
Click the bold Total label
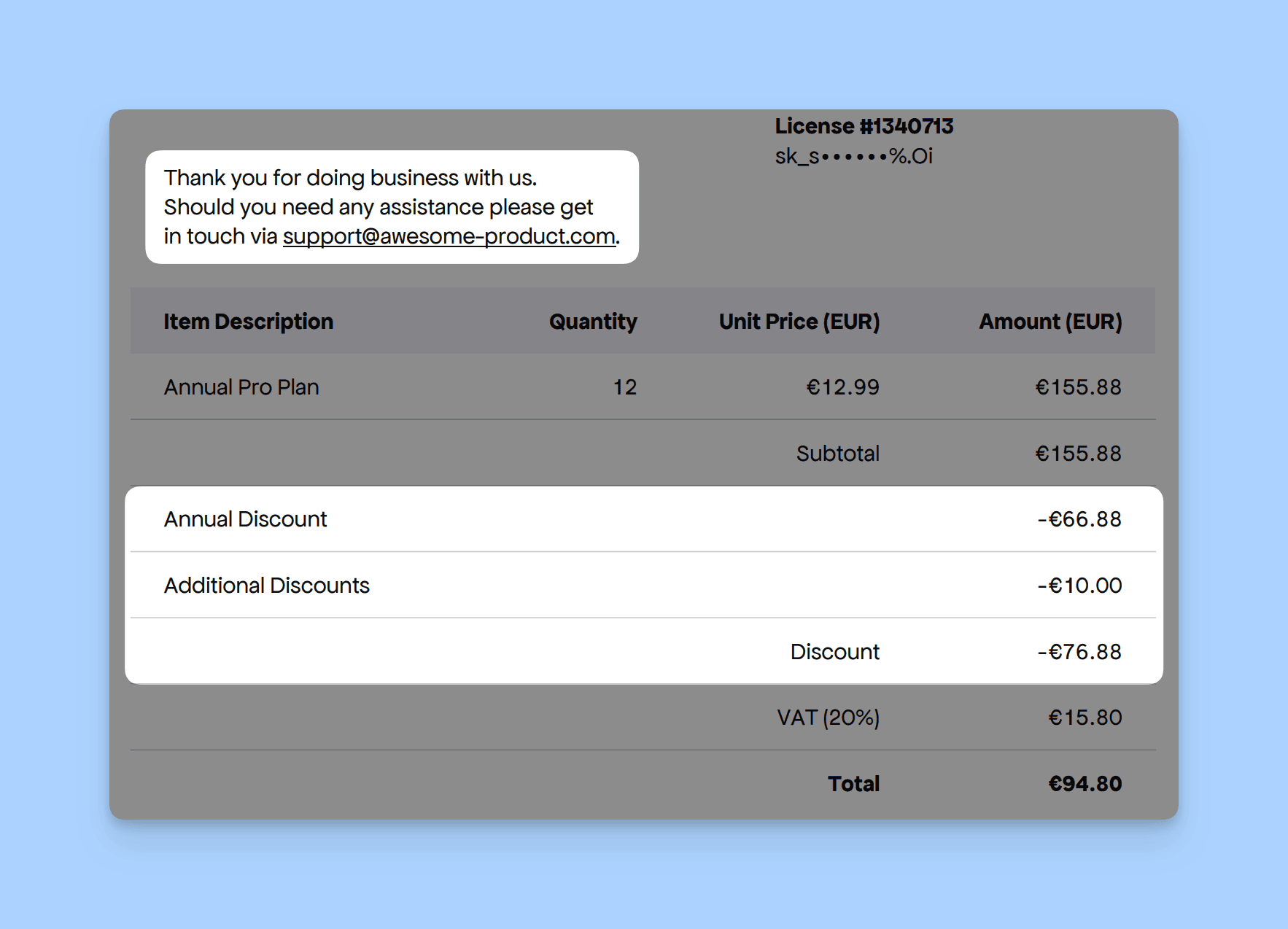point(853,784)
